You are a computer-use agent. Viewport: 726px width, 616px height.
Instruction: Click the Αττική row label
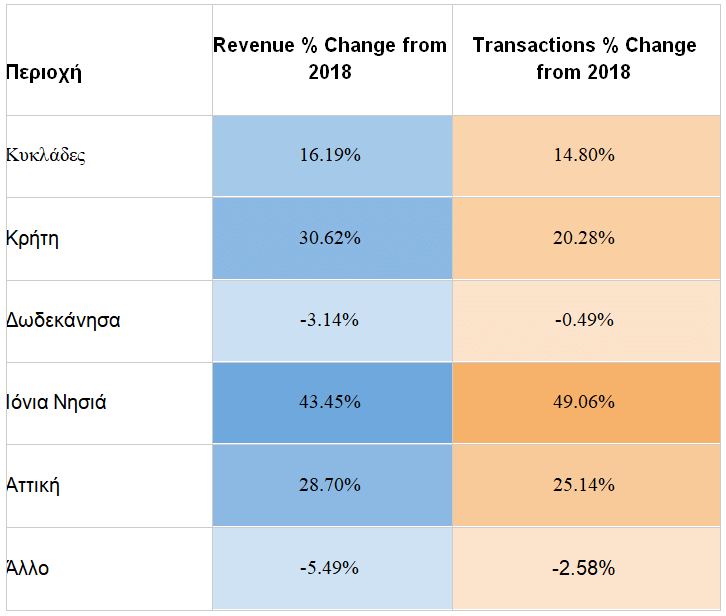tap(33, 485)
